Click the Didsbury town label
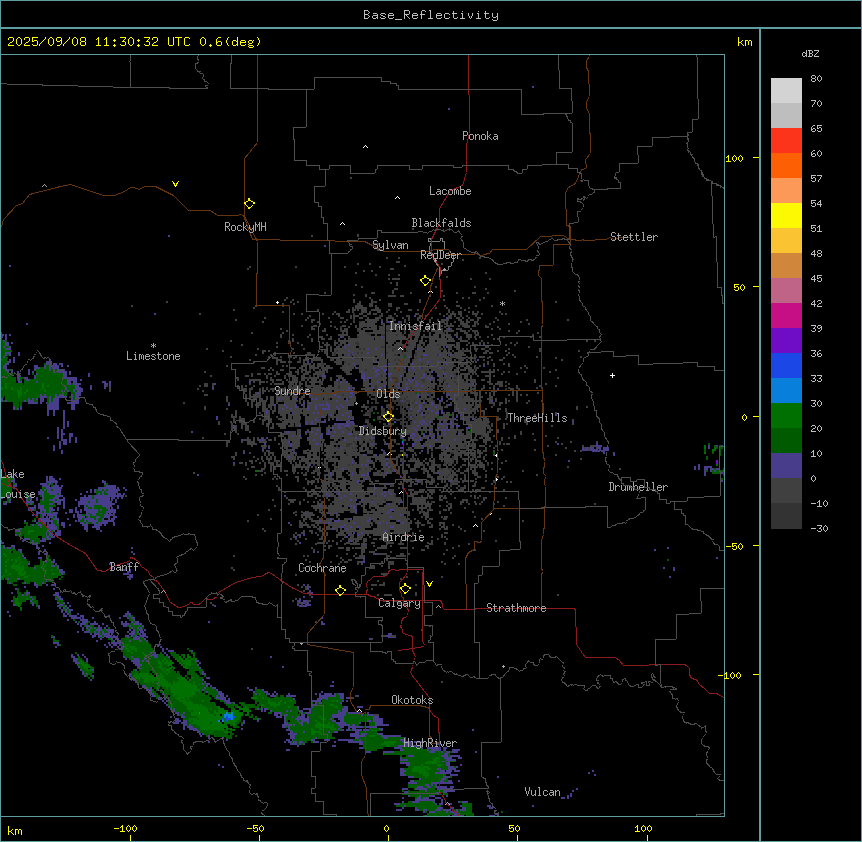Viewport: 862px width, 842px height. [383, 431]
